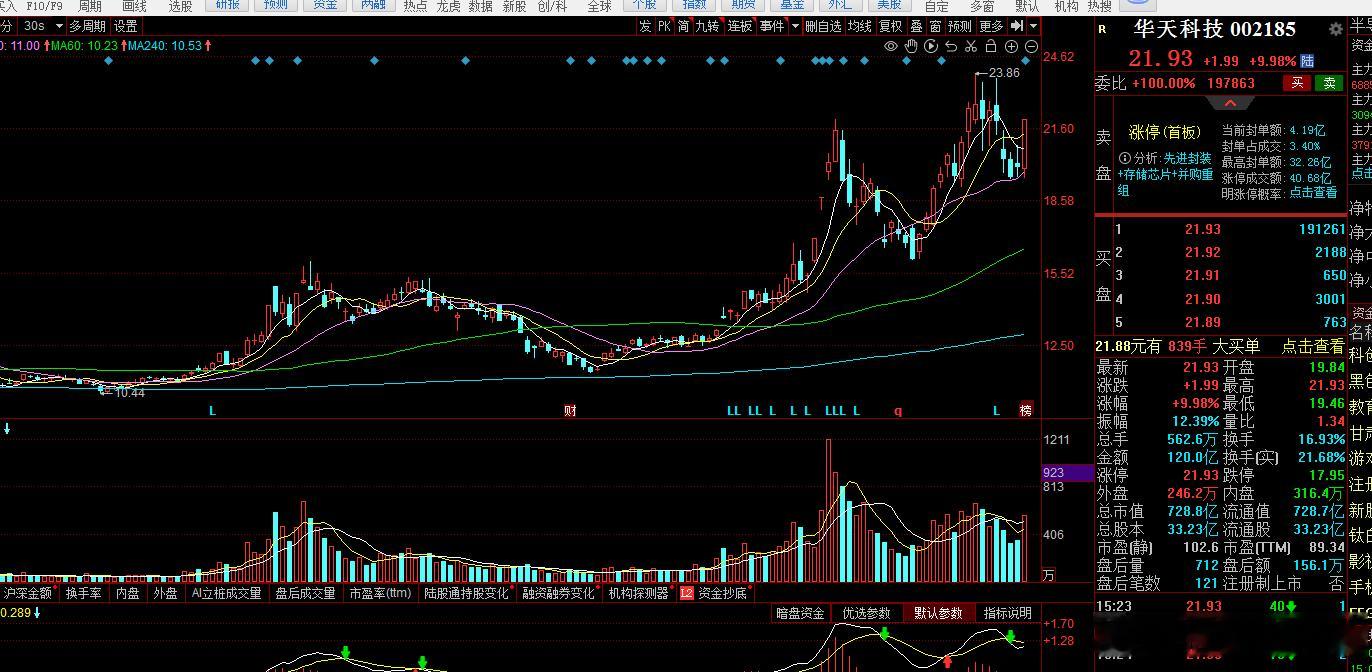Image resolution: width=1372 pixels, height=672 pixels.
Task: Click the red 榜 marker on chart
Action: point(1025,410)
